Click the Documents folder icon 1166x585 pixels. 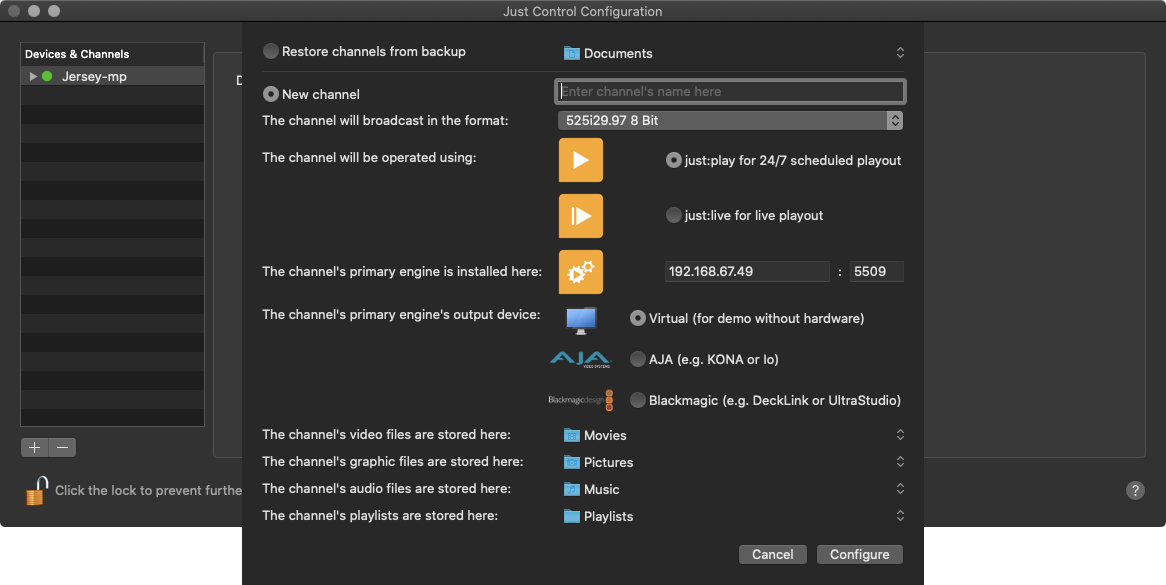coord(571,54)
